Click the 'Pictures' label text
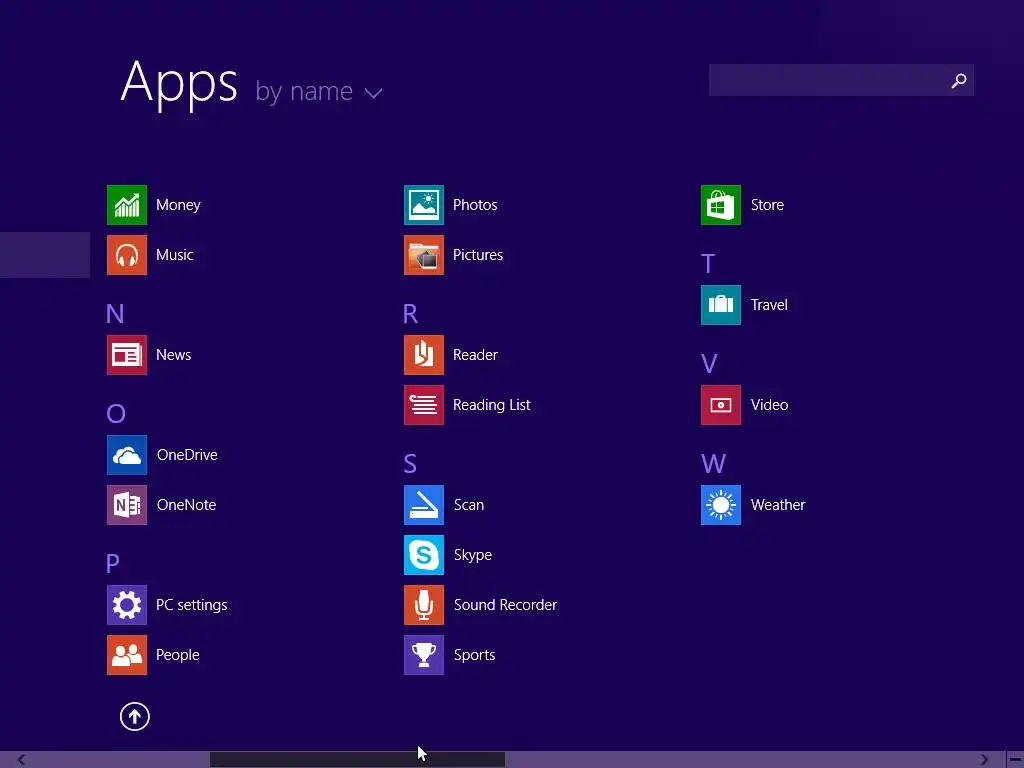 click(478, 255)
